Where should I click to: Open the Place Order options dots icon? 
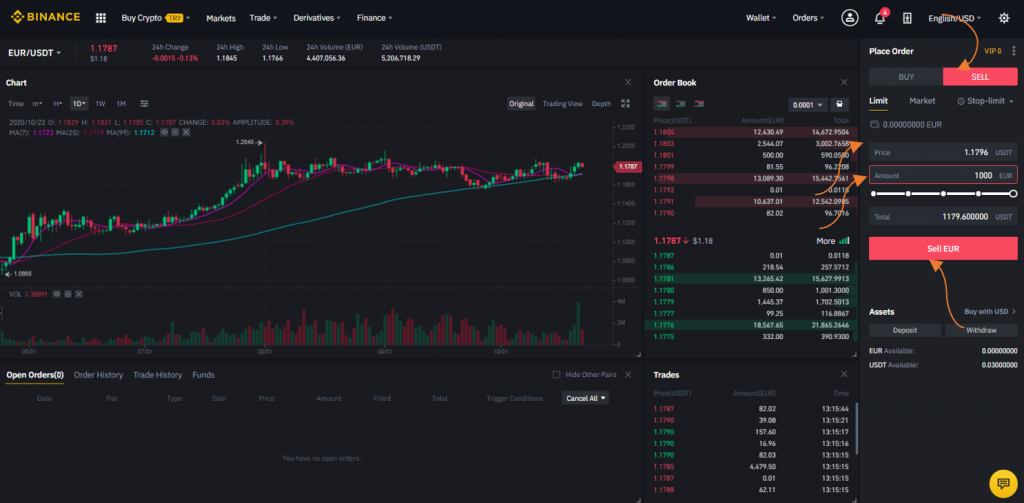point(1014,51)
